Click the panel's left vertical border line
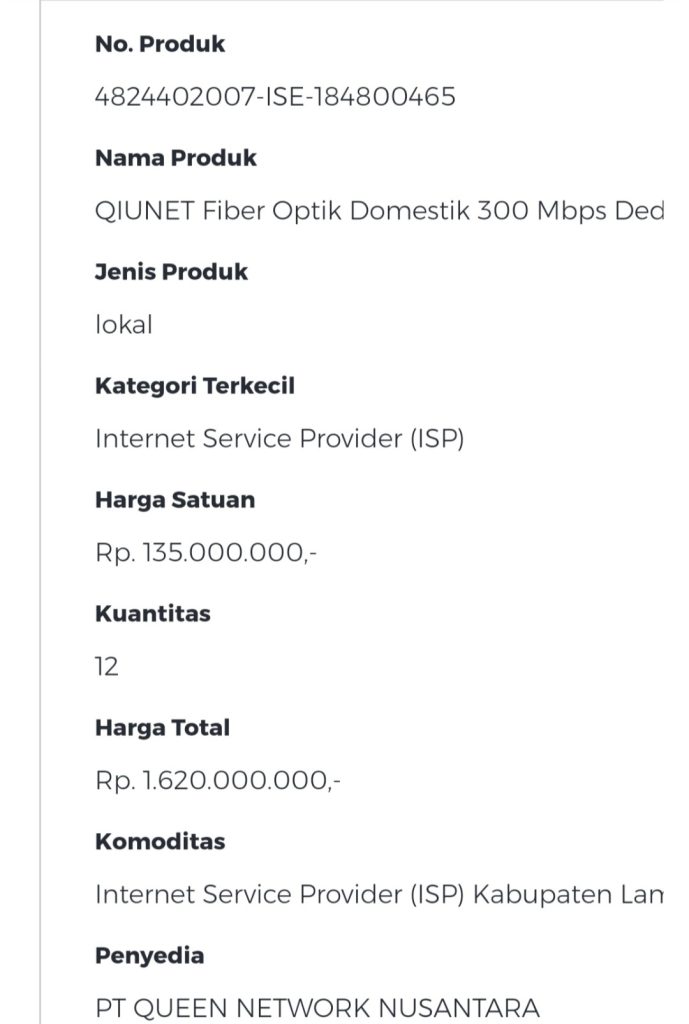Viewport: 689px width, 1024px height. coord(40,500)
